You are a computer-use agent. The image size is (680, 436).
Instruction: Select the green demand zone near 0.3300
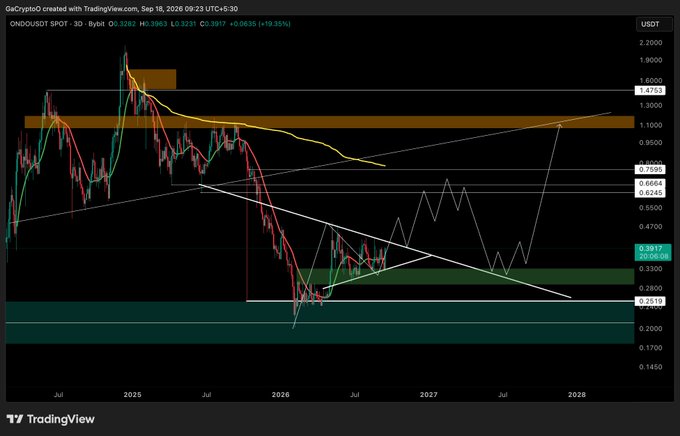(x=466, y=276)
